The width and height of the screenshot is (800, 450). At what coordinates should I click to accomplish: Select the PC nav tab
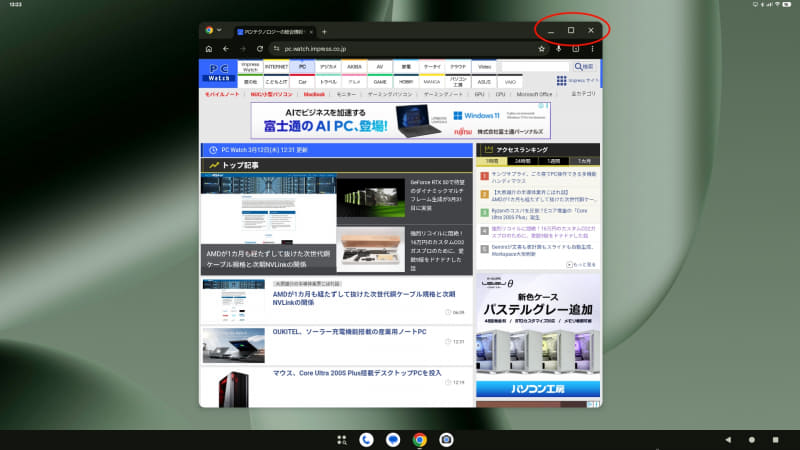(x=303, y=67)
